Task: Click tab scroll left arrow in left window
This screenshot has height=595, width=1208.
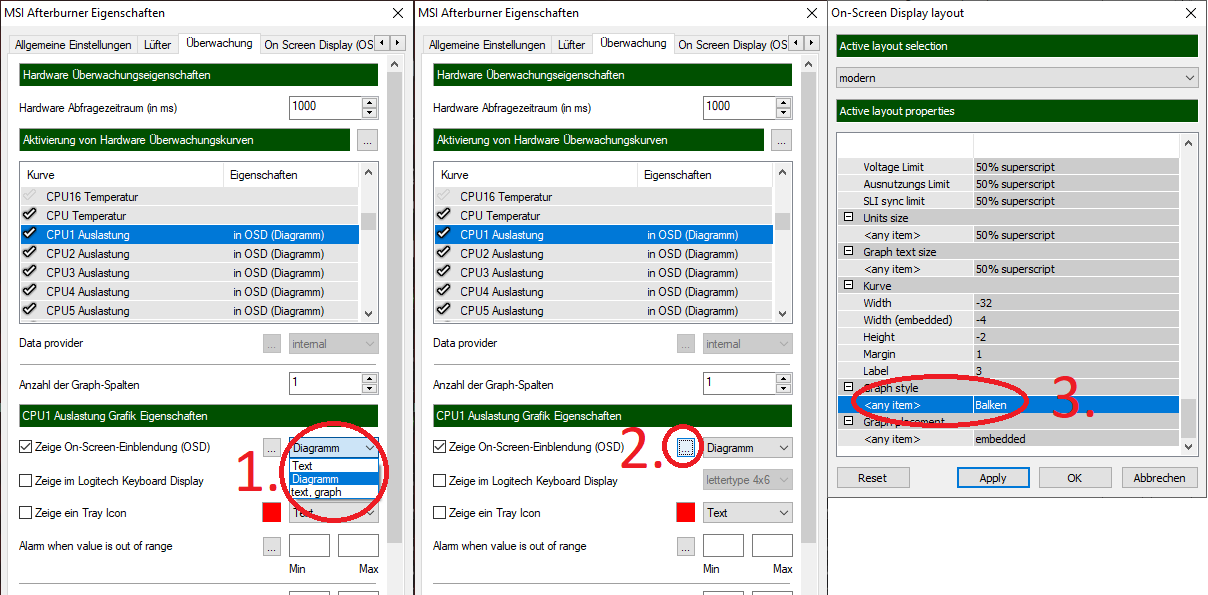Action: [x=383, y=43]
